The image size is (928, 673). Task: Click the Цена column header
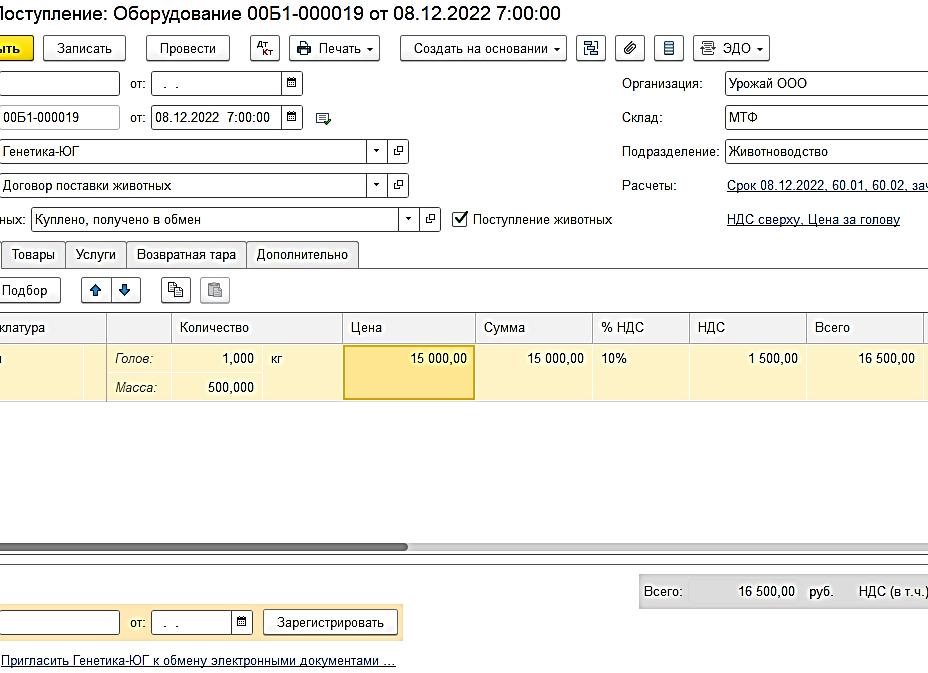(409, 328)
